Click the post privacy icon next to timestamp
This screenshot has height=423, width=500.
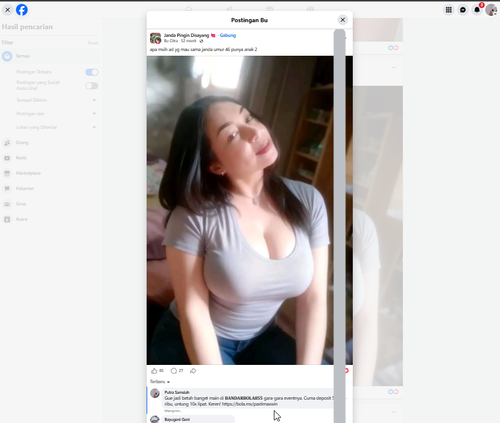pos(201,41)
